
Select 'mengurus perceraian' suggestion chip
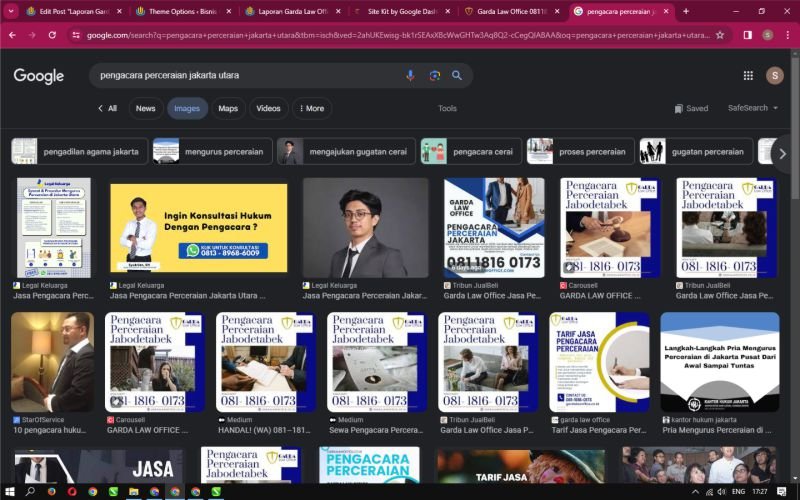point(213,152)
